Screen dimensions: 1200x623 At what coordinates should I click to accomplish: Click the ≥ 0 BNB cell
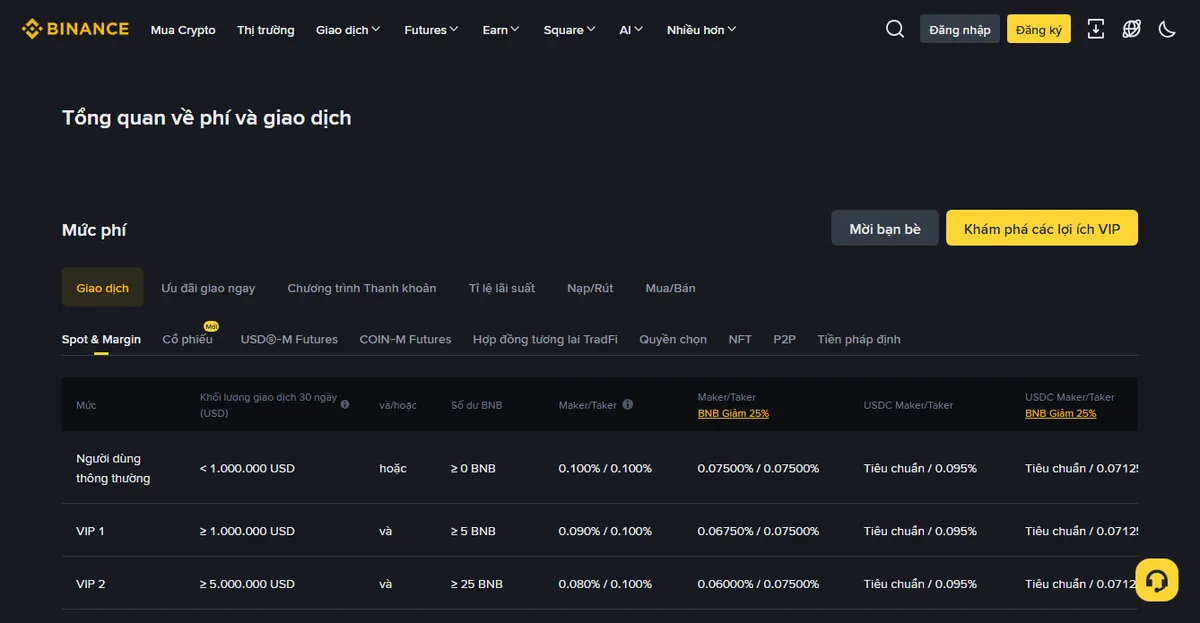coord(473,468)
